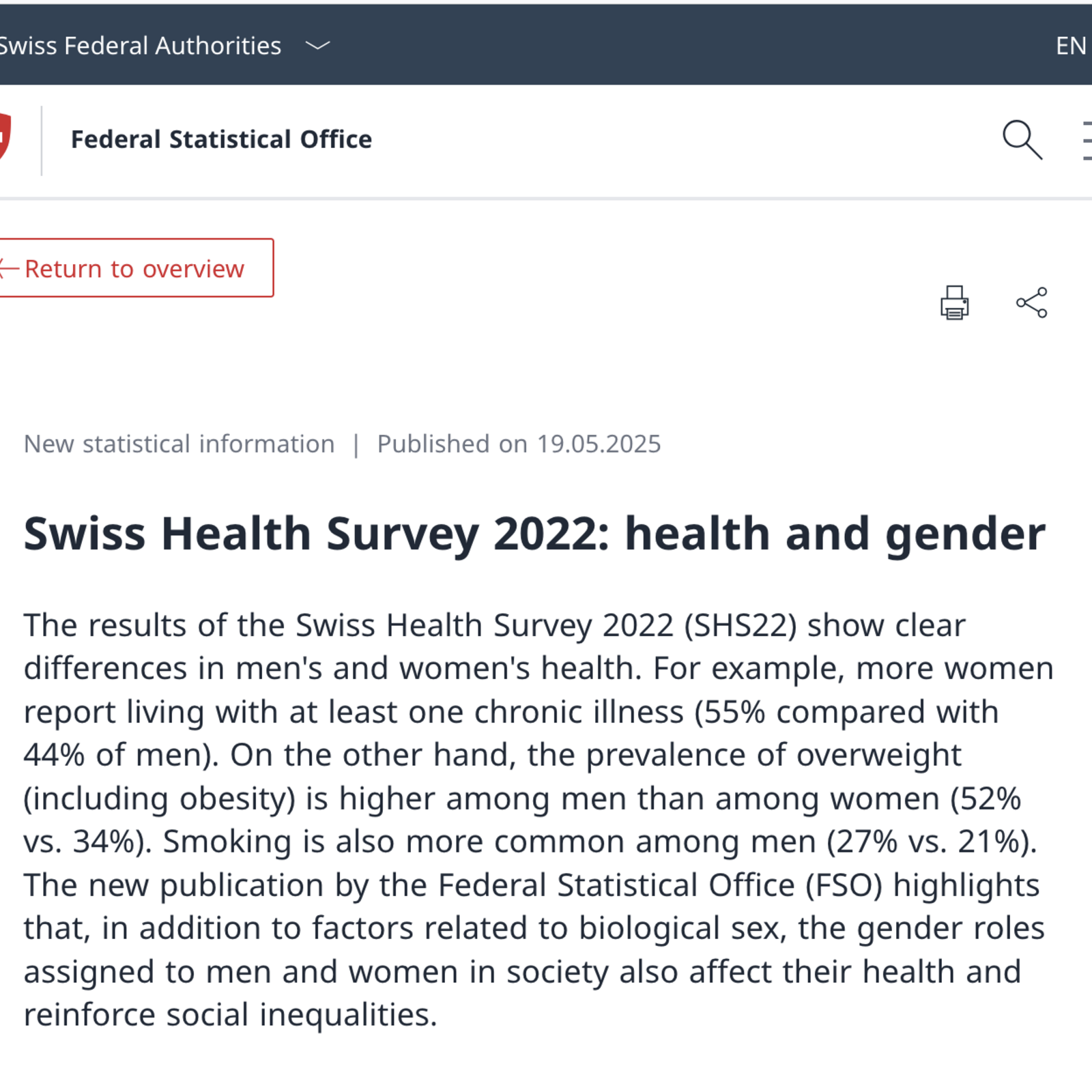
Task: Open the search magnifier icon
Action: pos(1022,140)
